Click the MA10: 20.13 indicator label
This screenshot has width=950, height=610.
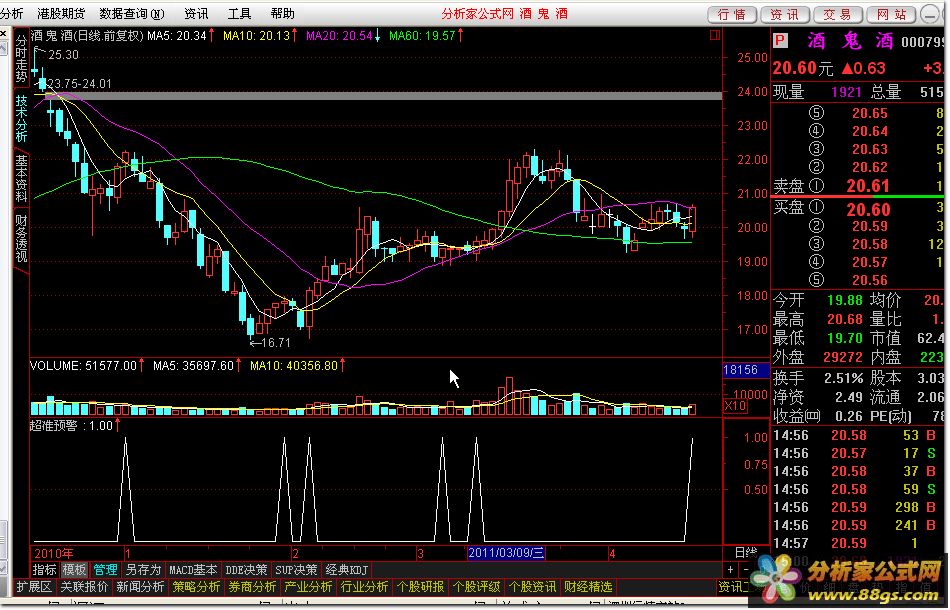pyautogui.click(x=260, y=36)
